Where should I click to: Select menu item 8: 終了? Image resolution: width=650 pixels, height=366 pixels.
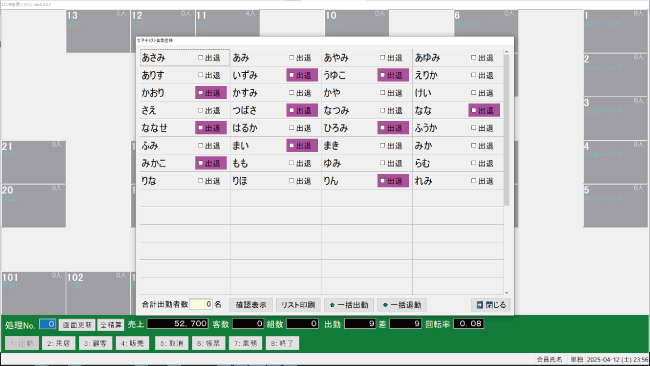[x=282, y=343]
